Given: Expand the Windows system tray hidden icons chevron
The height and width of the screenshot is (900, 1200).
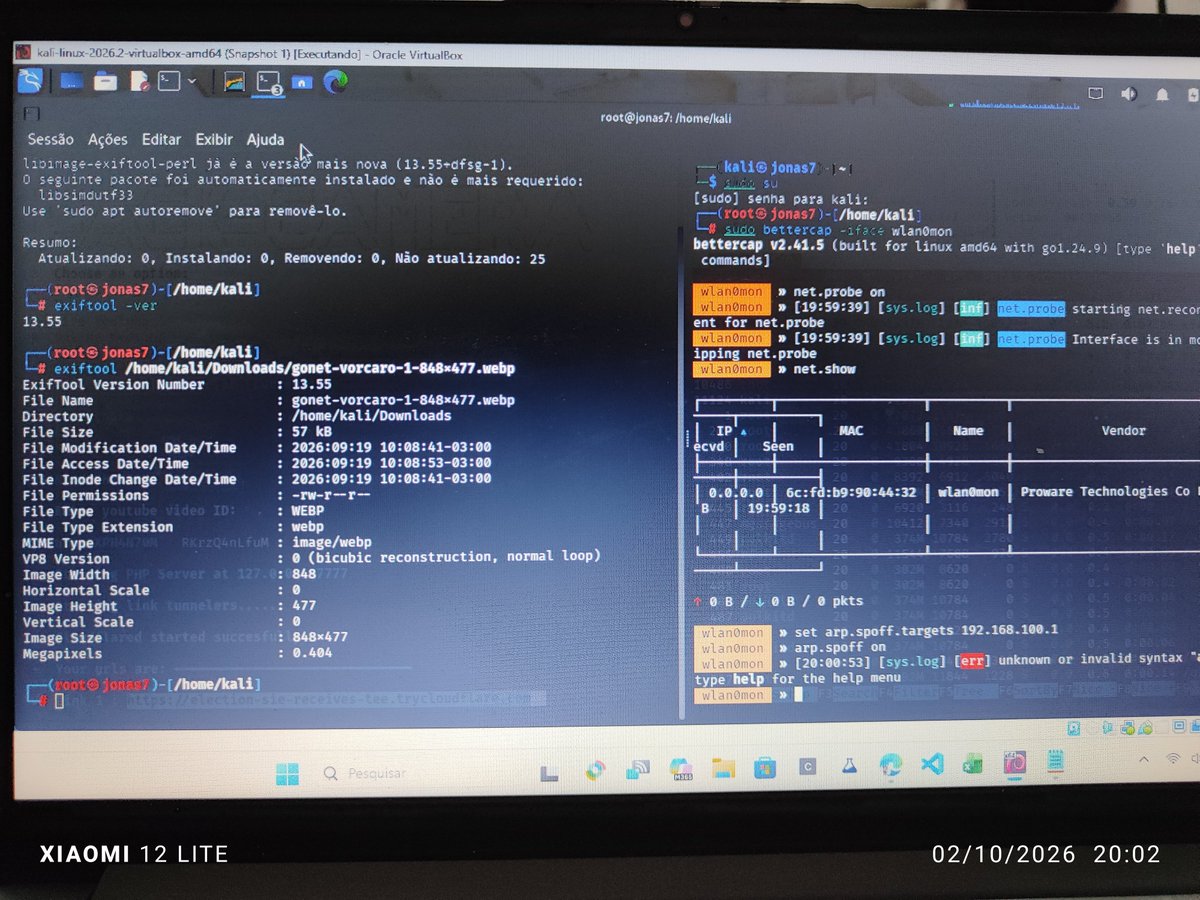Looking at the screenshot, I should click(1143, 761).
